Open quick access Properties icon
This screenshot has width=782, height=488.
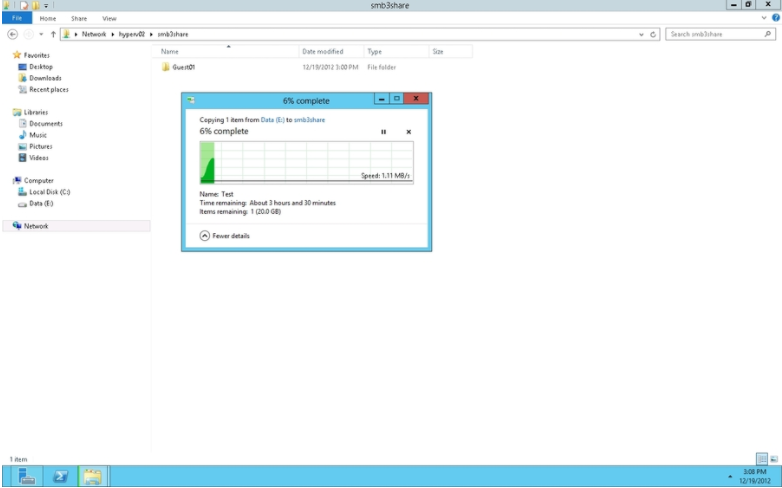(x=24, y=5)
